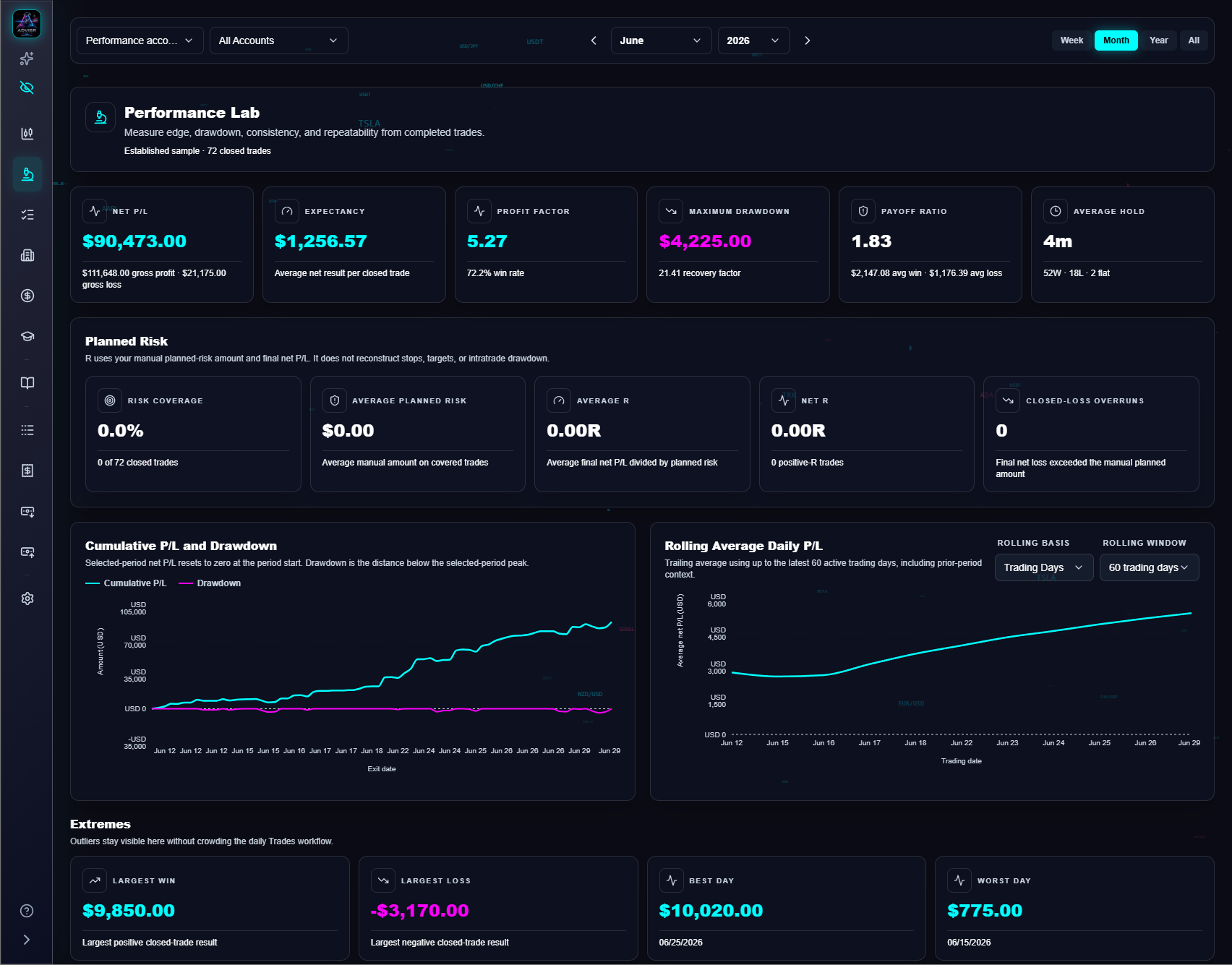Open the open-book sidebar icon
The image size is (1232, 965).
27,383
